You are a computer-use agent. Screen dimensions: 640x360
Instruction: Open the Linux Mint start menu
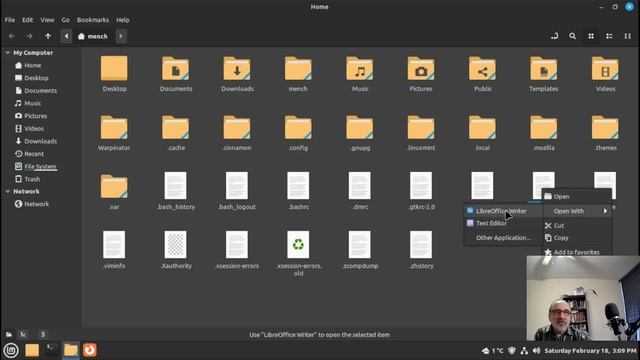click(x=11, y=350)
